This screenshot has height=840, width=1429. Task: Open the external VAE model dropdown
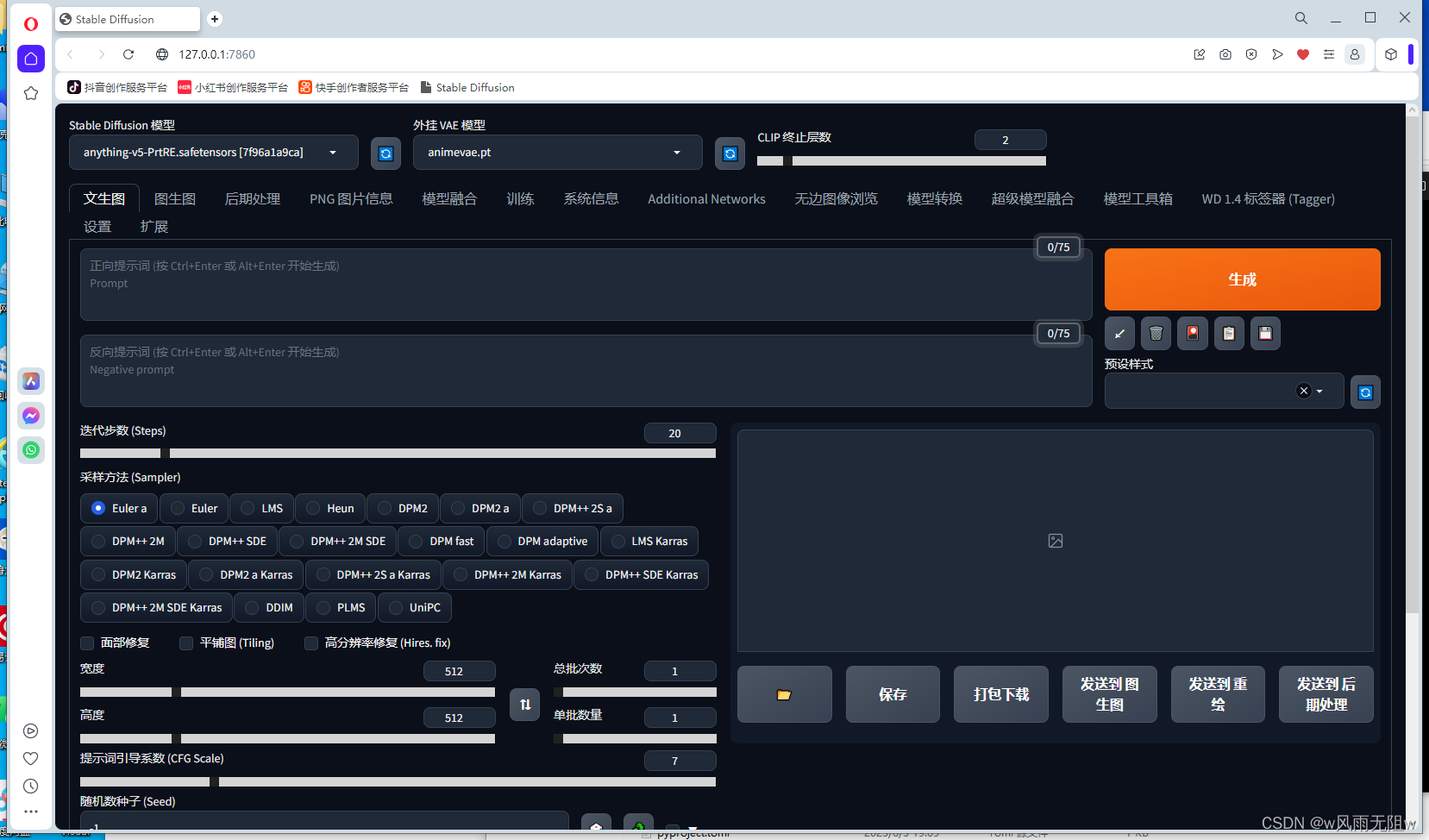coord(558,153)
